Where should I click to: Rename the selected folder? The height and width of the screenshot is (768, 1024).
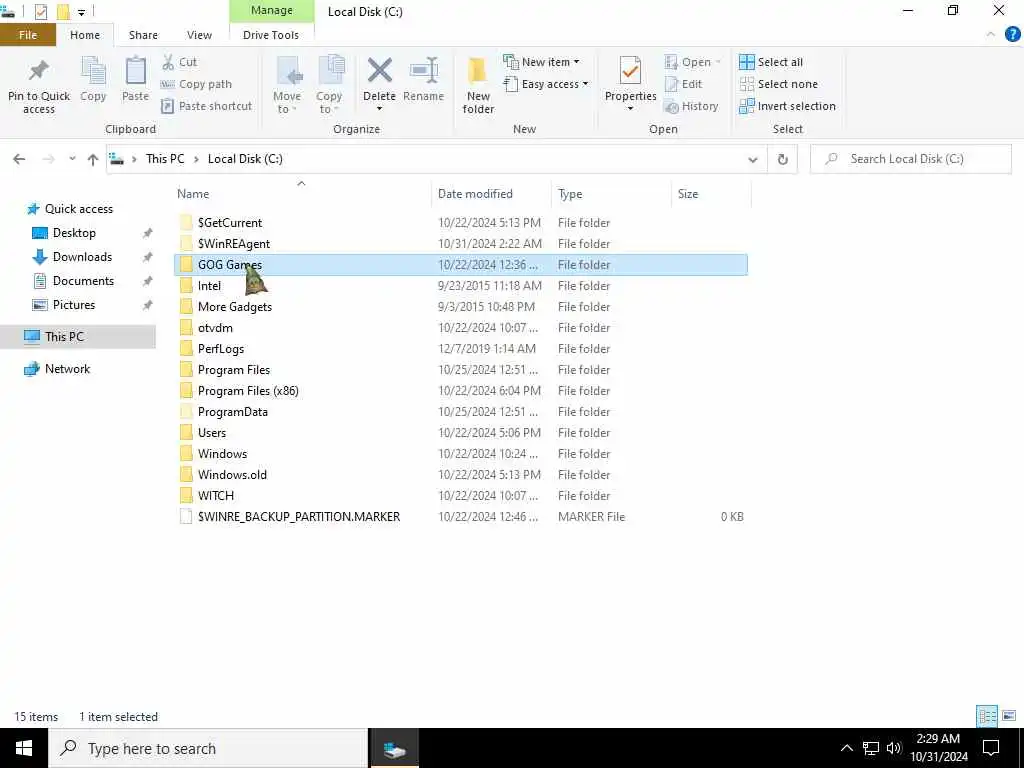click(x=423, y=79)
